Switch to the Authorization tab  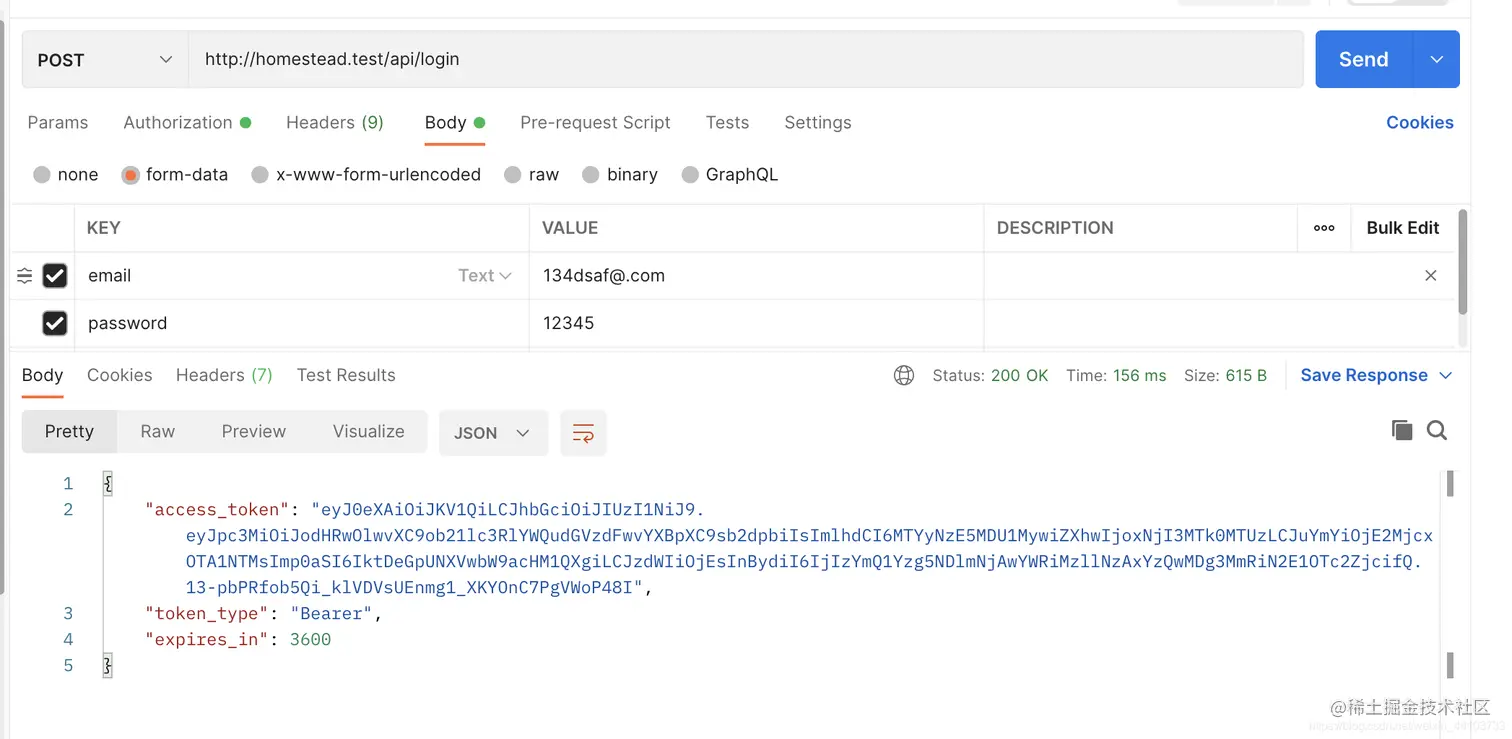pyautogui.click(x=187, y=122)
